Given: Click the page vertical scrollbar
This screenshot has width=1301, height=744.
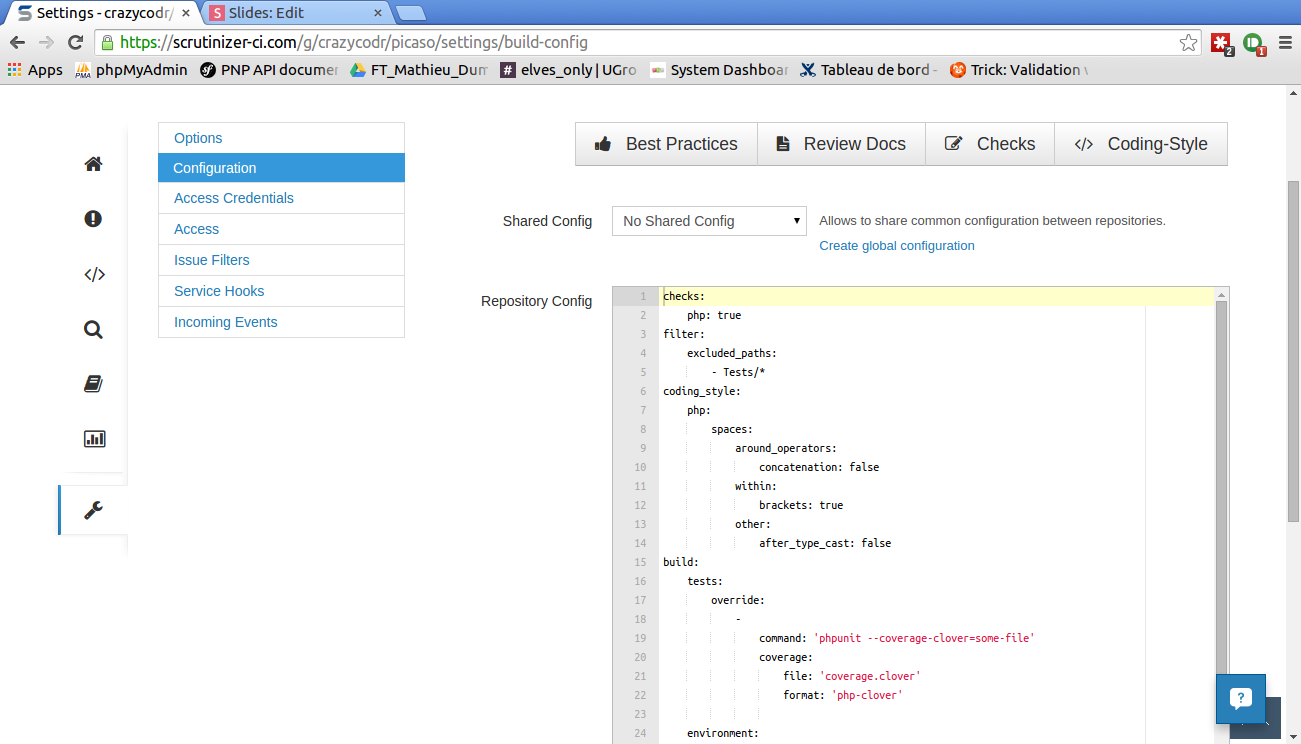Looking at the screenshot, I should [1293, 350].
